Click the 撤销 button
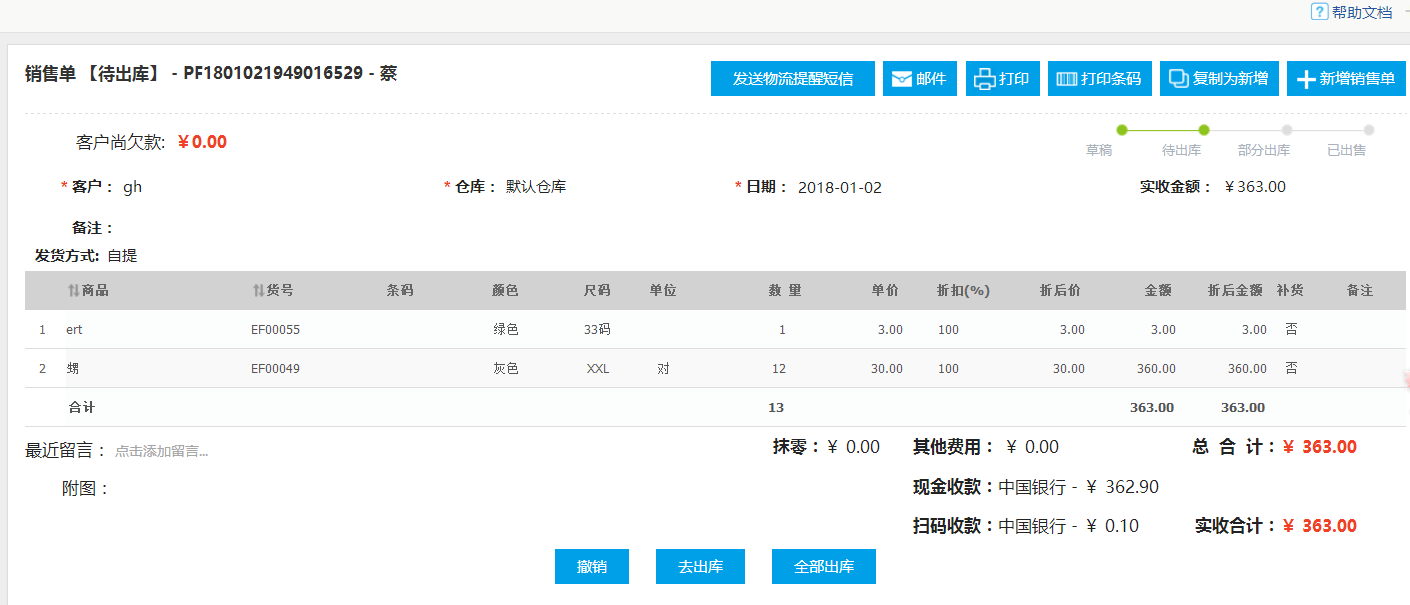The height and width of the screenshot is (605, 1410). pyautogui.click(x=593, y=566)
